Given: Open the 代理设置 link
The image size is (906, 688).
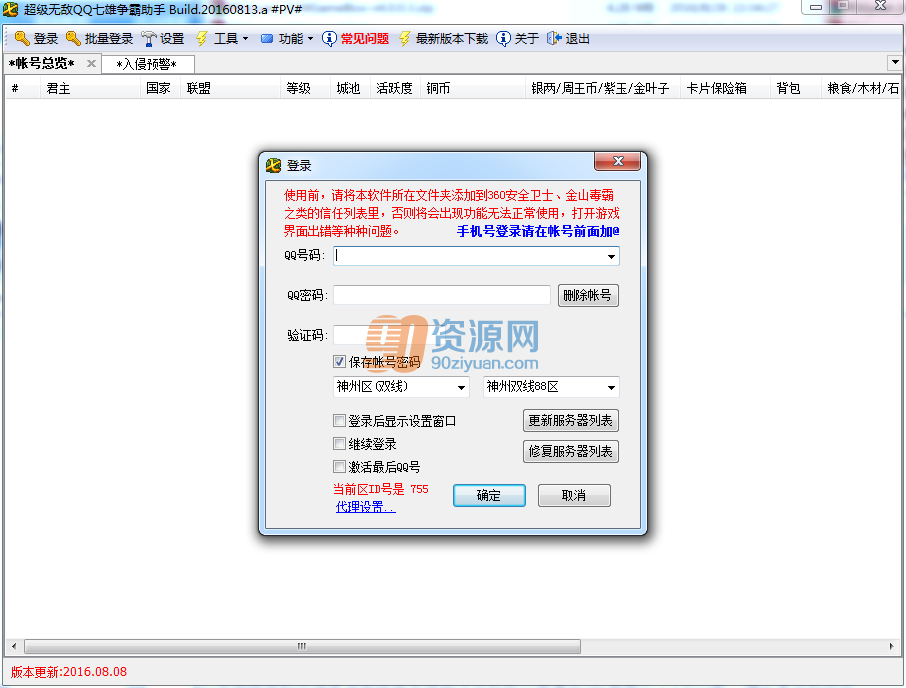Looking at the screenshot, I should [366, 507].
